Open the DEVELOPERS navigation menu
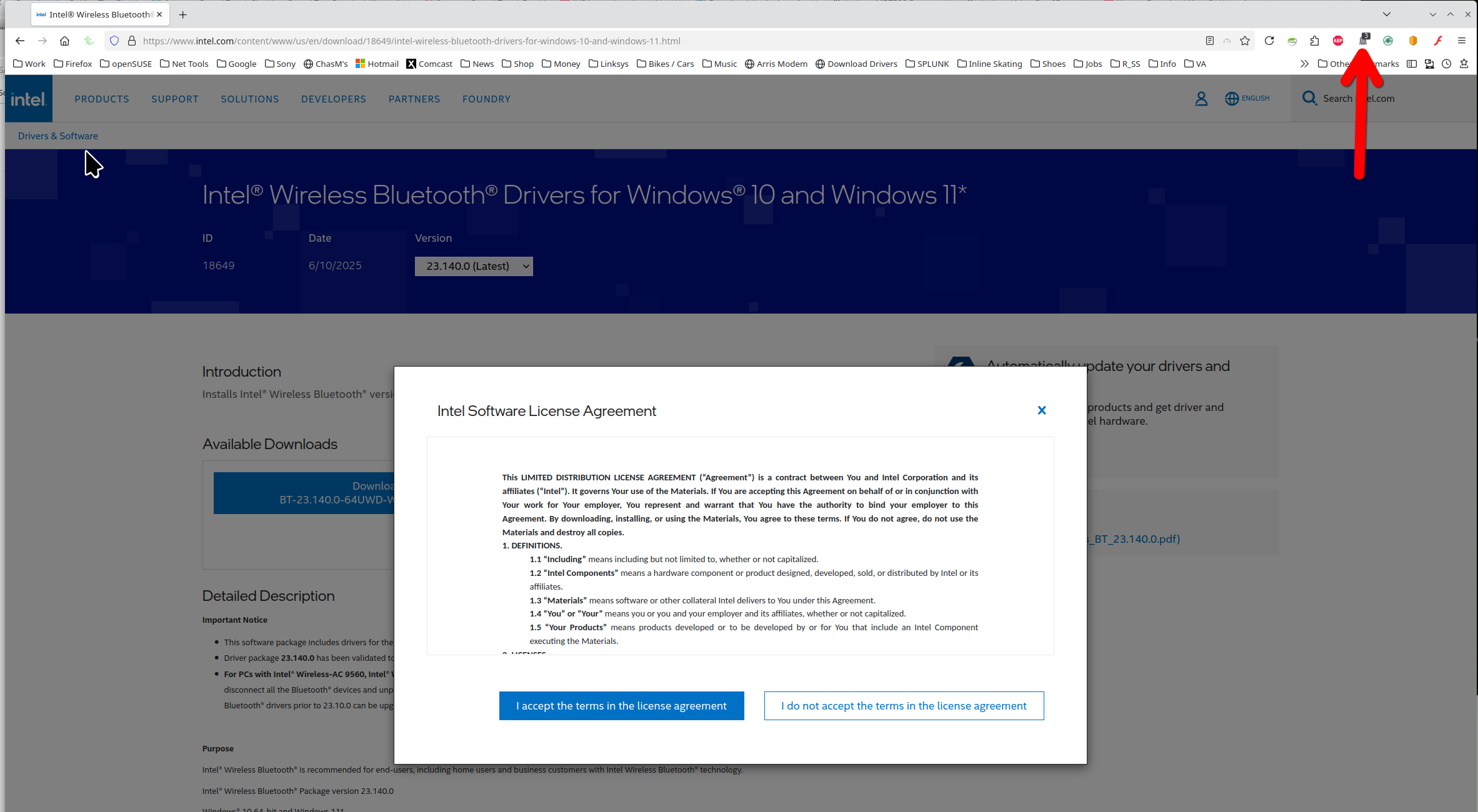The image size is (1478, 812). (334, 99)
